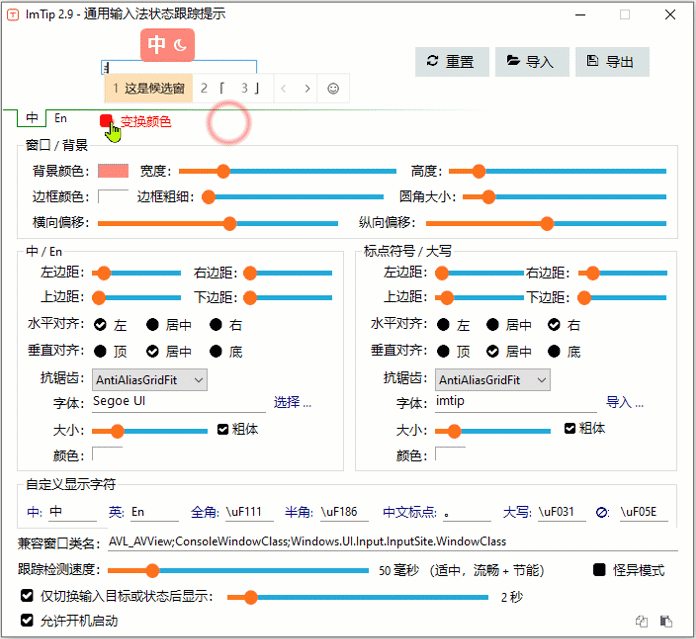The width and height of the screenshot is (696, 639).
Task: Click the 颜色 swatch in 中/En group
Action: tap(107, 454)
